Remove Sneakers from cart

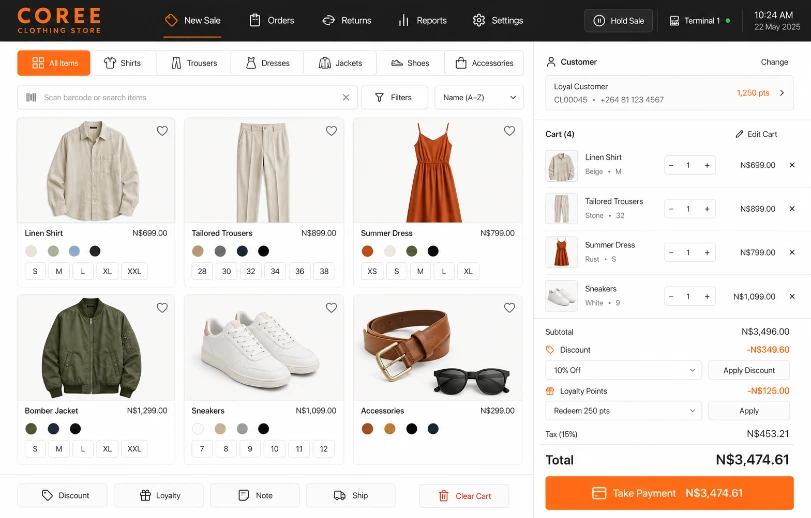(792, 296)
